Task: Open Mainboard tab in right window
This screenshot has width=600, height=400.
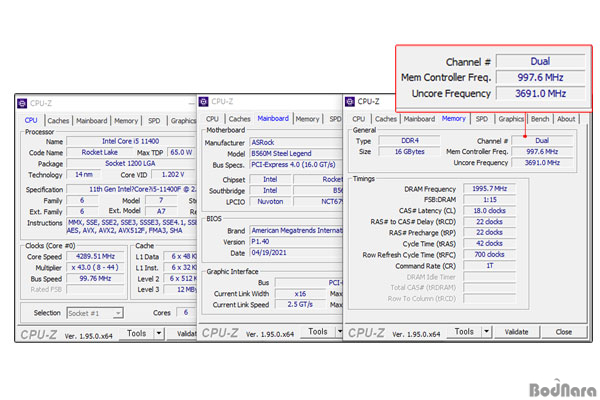Action: pyautogui.click(x=419, y=119)
